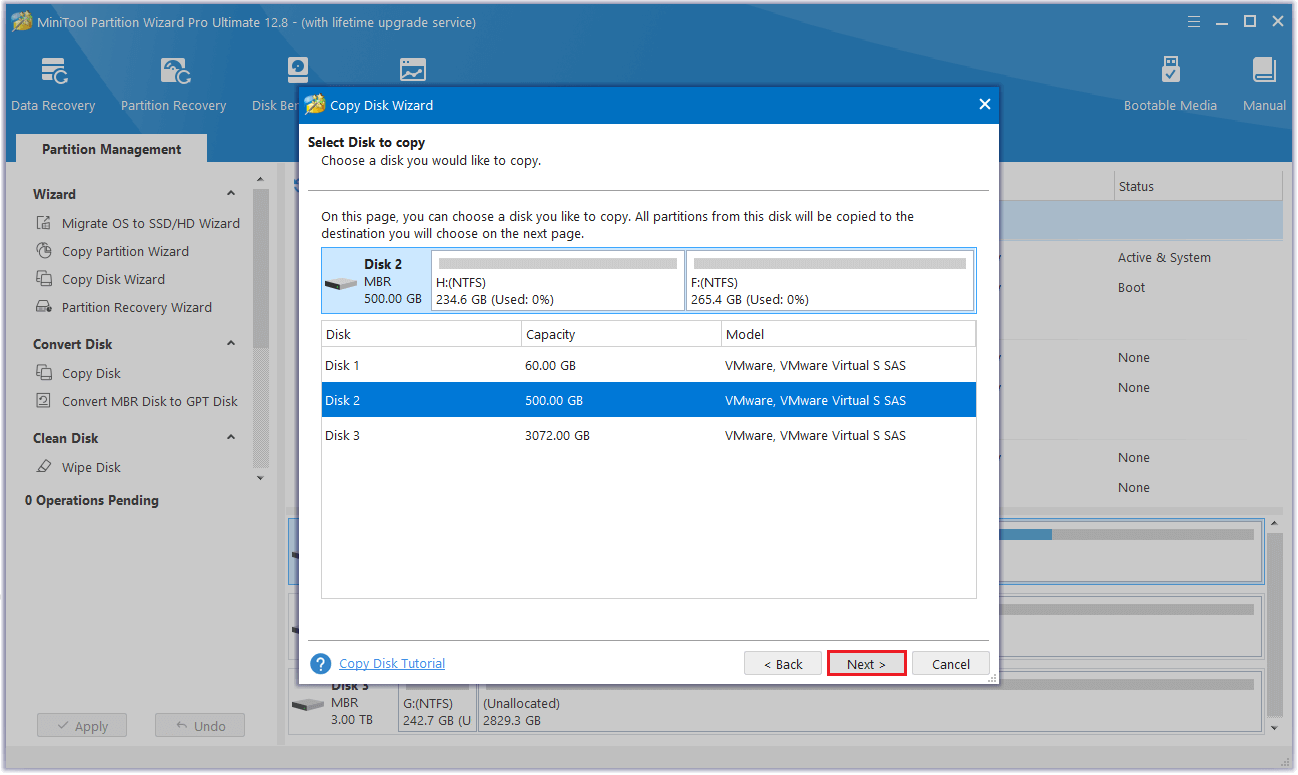The image size is (1298, 775).
Task: Click the Active & System status text
Action: [x=1164, y=257]
